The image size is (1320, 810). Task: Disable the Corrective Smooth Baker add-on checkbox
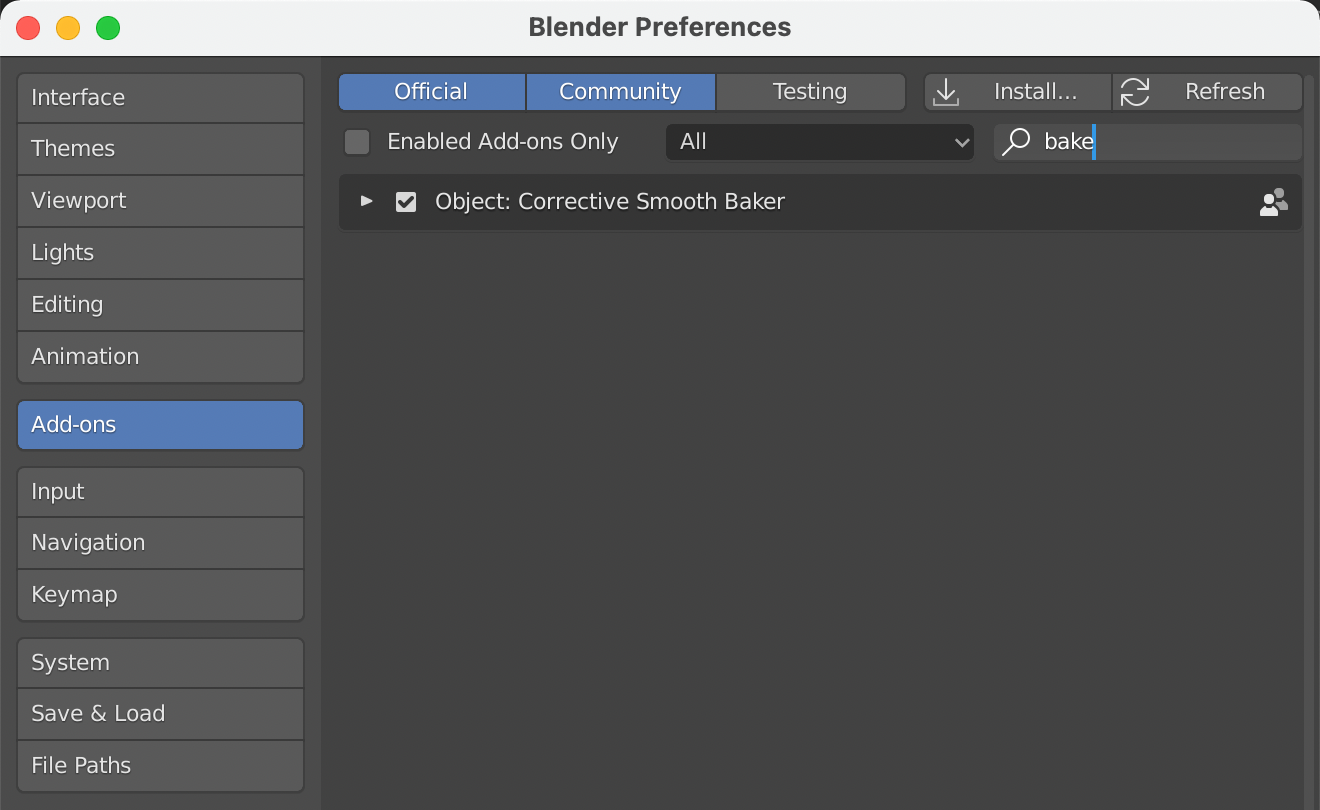click(406, 202)
